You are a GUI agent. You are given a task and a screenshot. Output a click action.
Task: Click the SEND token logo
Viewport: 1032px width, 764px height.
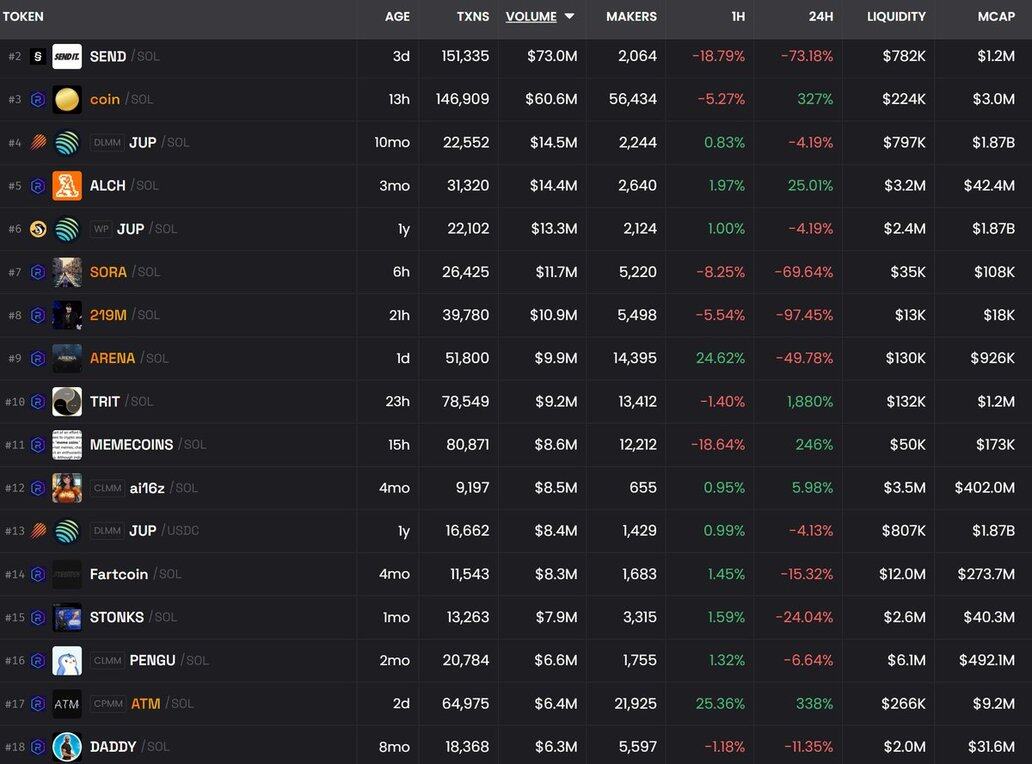point(67,57)
